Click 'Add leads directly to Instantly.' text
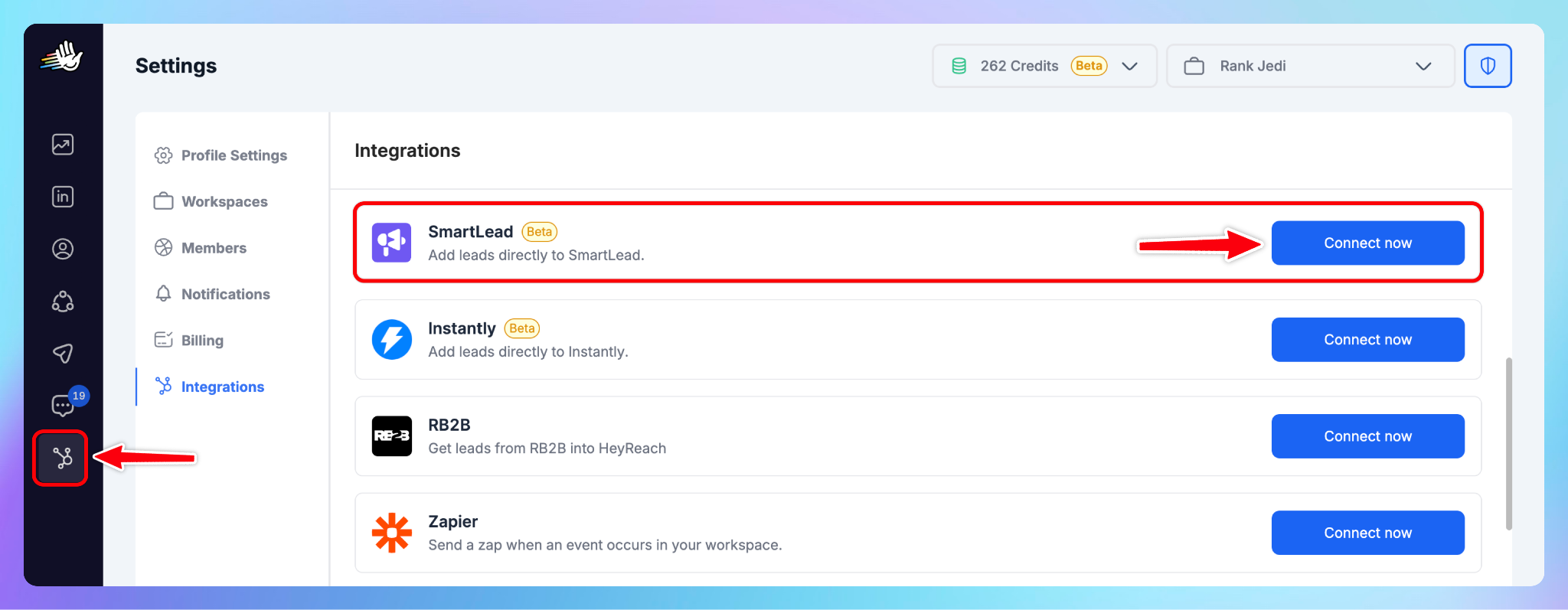1568x610 pixels. 528,351
